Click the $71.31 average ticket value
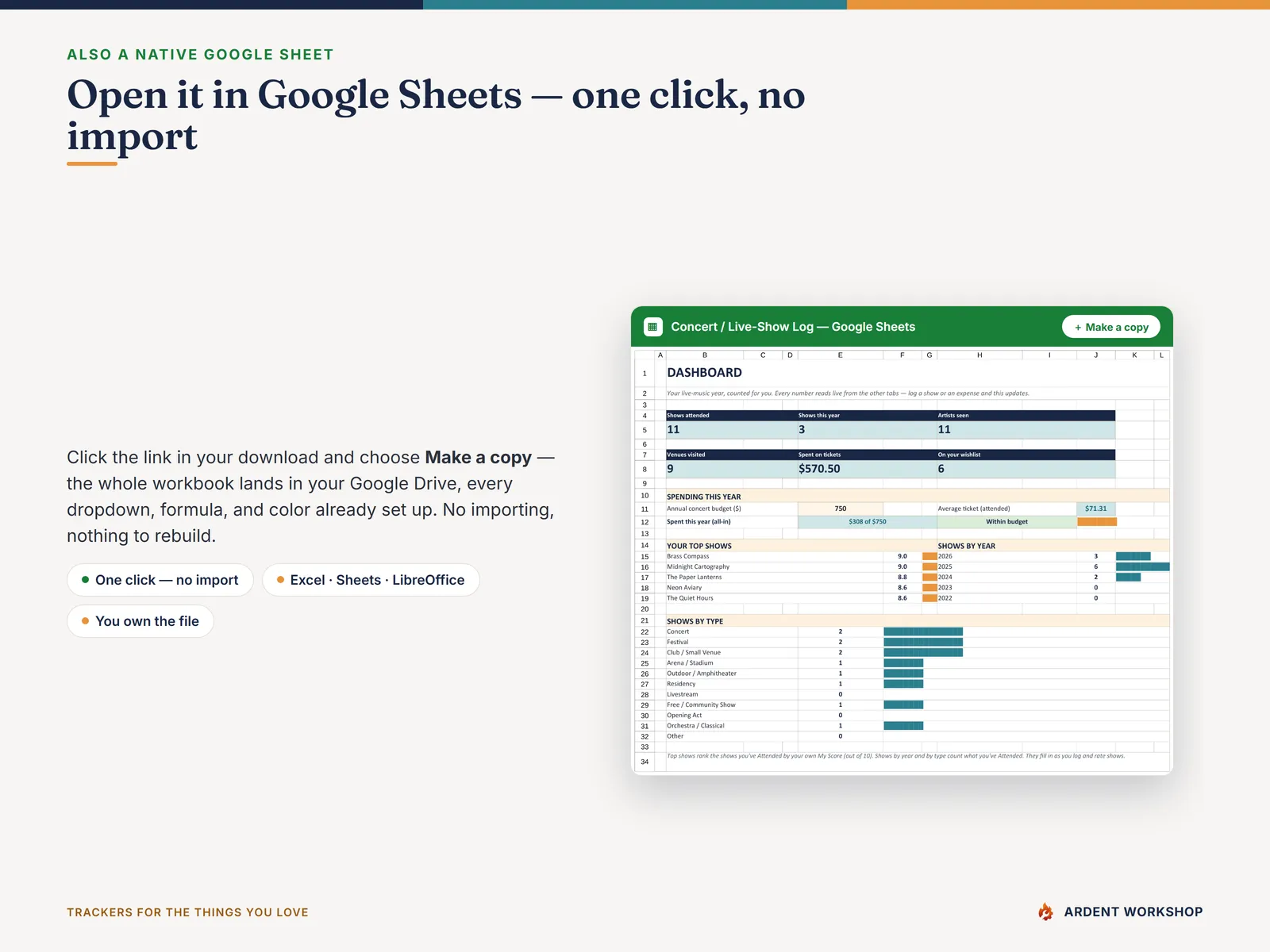This screenshot has width=1270, height=952. coord(1096,509)
